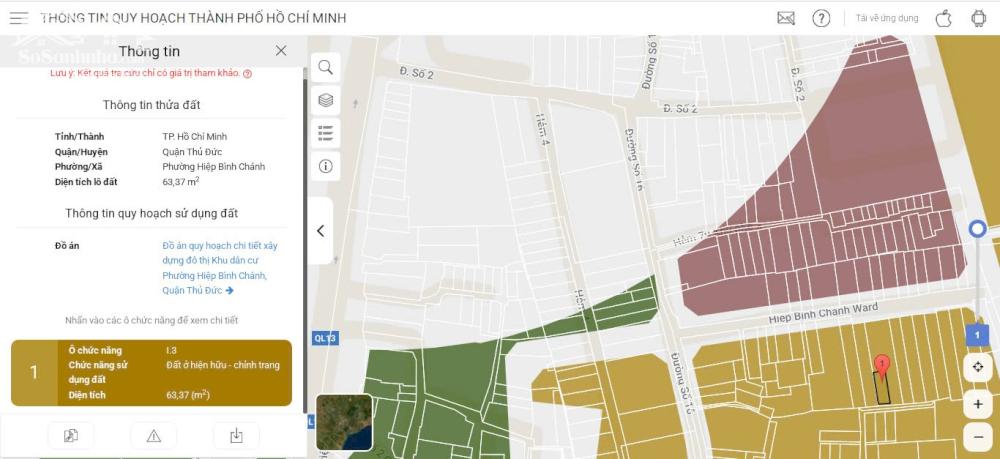This screenshot has width=1000, height=459.
Task: Open the map layers panel
Action: (326, 100)
